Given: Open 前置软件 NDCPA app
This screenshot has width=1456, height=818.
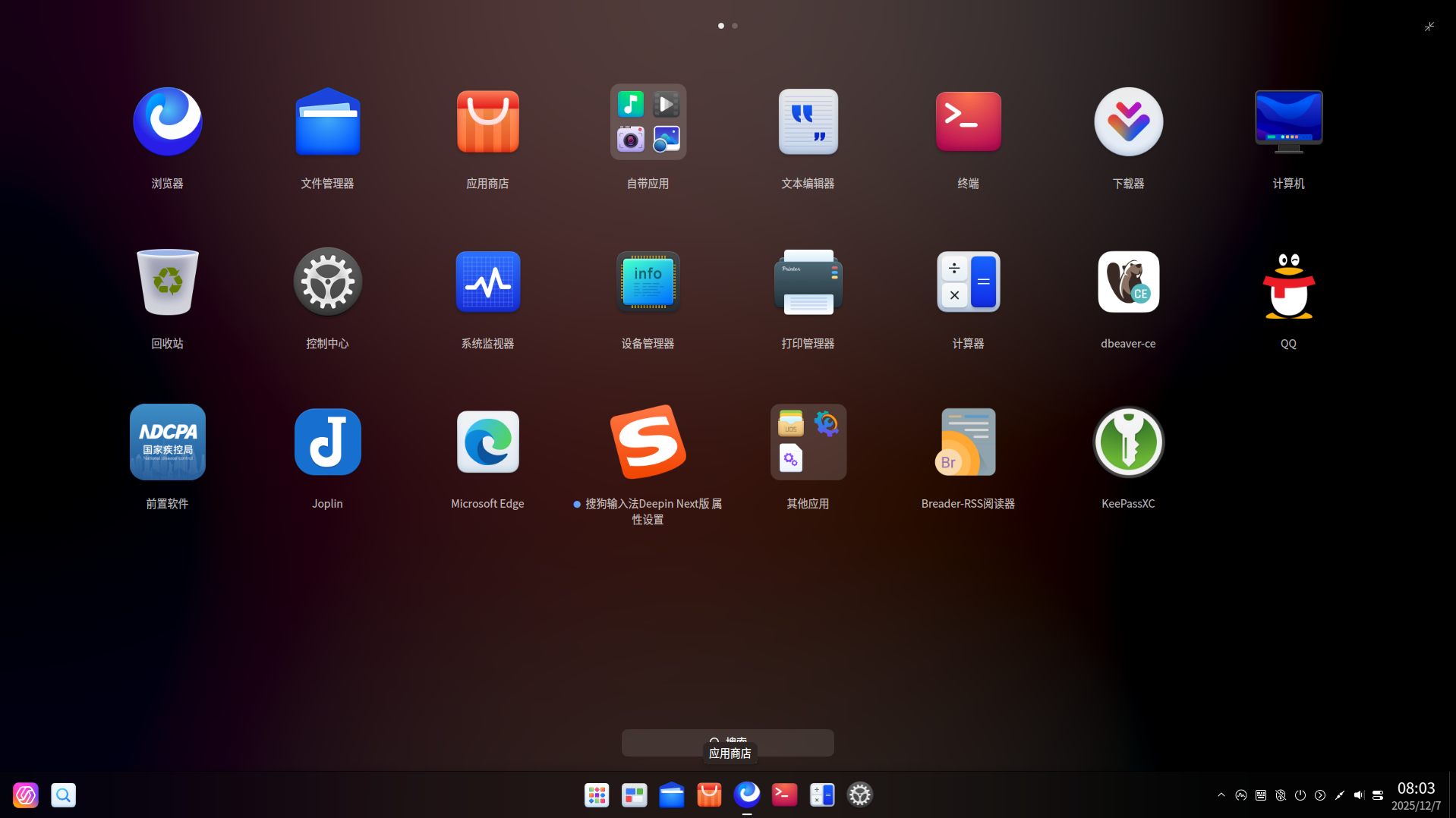Looking at the screenshot, I should [167, 442].
